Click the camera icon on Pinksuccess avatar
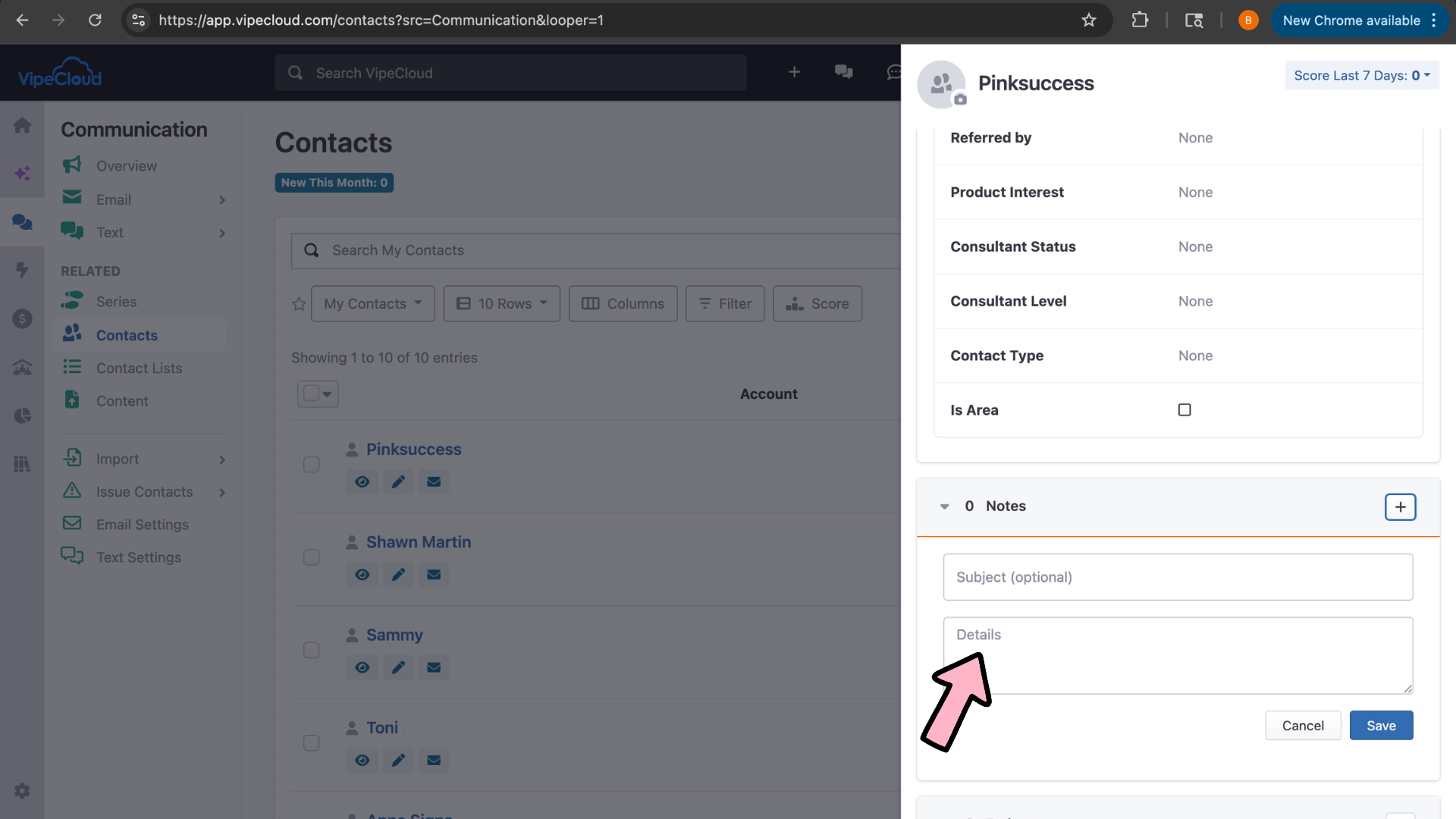1456x819 pixels. [960, 99]
